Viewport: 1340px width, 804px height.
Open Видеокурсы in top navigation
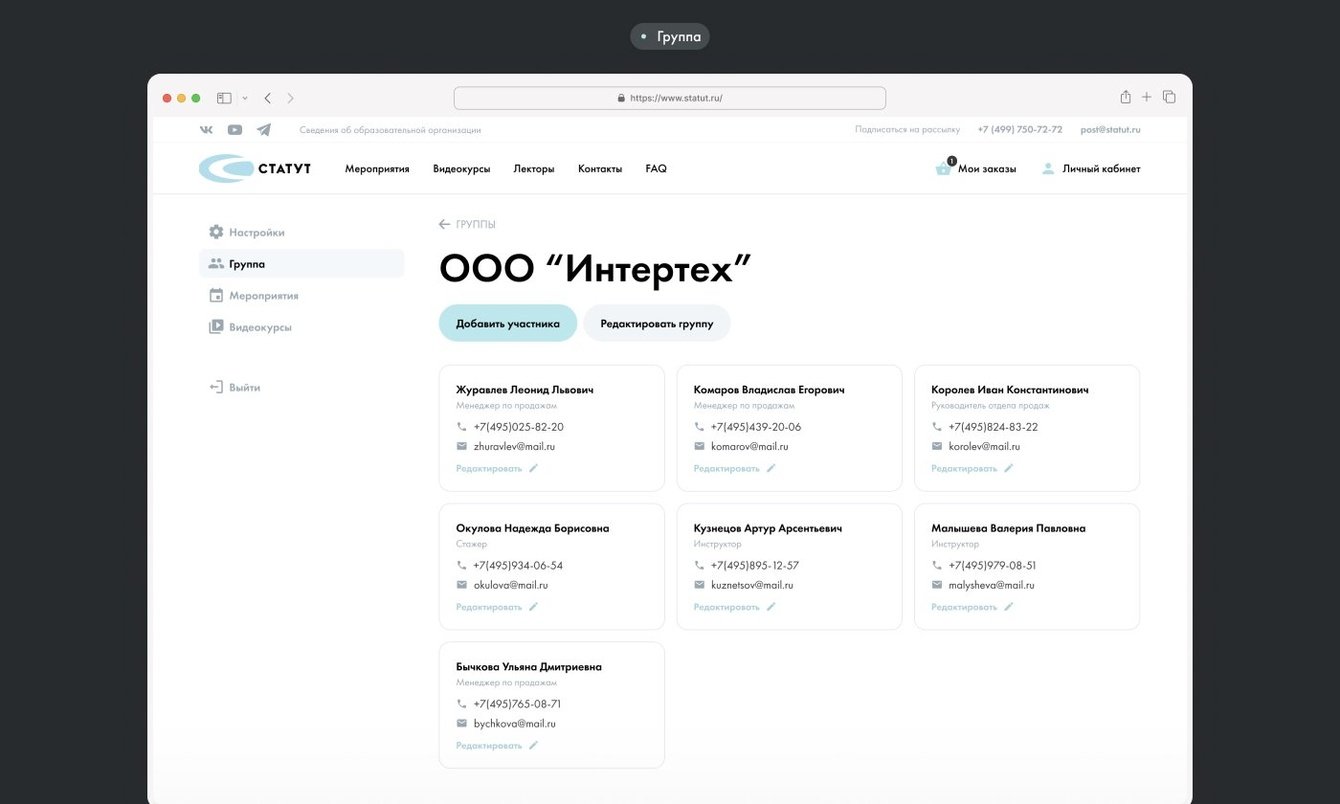coord(462,169)
